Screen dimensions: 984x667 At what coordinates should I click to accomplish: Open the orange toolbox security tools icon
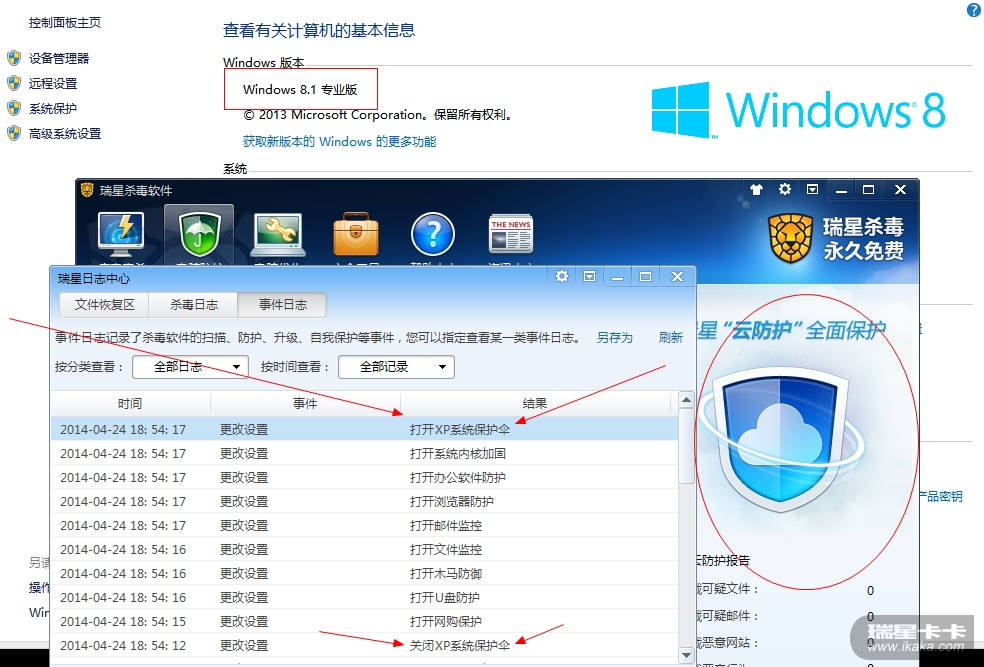pos(356,234)
